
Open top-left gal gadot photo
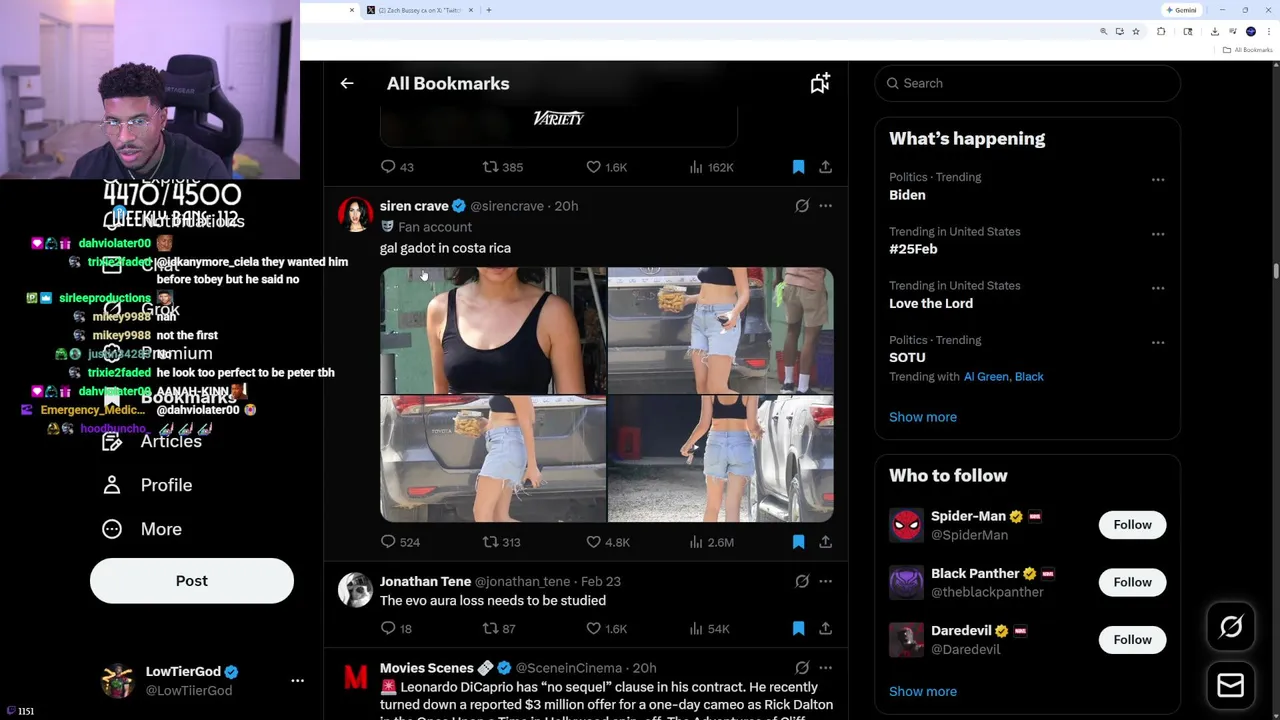coord(493,330)
